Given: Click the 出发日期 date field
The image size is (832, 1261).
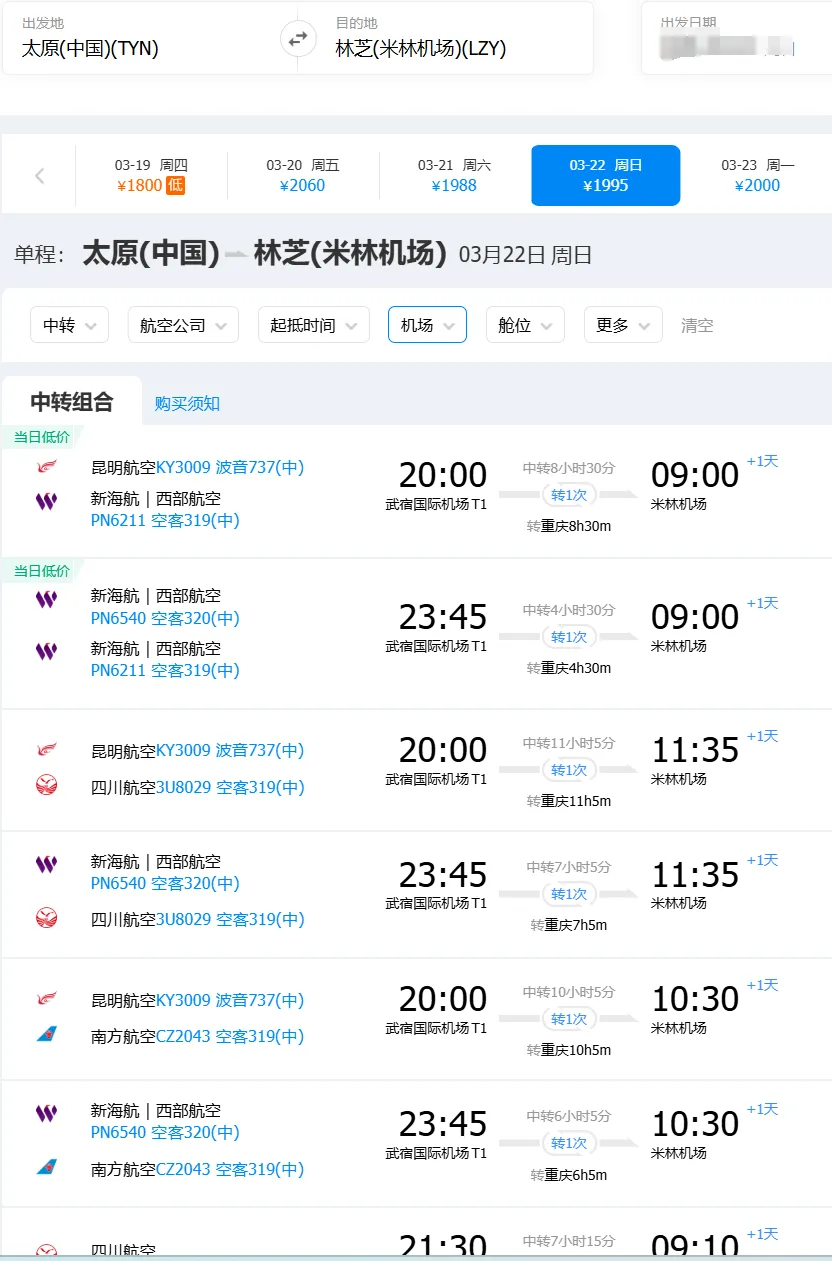Looking at the screenshot, I should (x=736, y=38).
